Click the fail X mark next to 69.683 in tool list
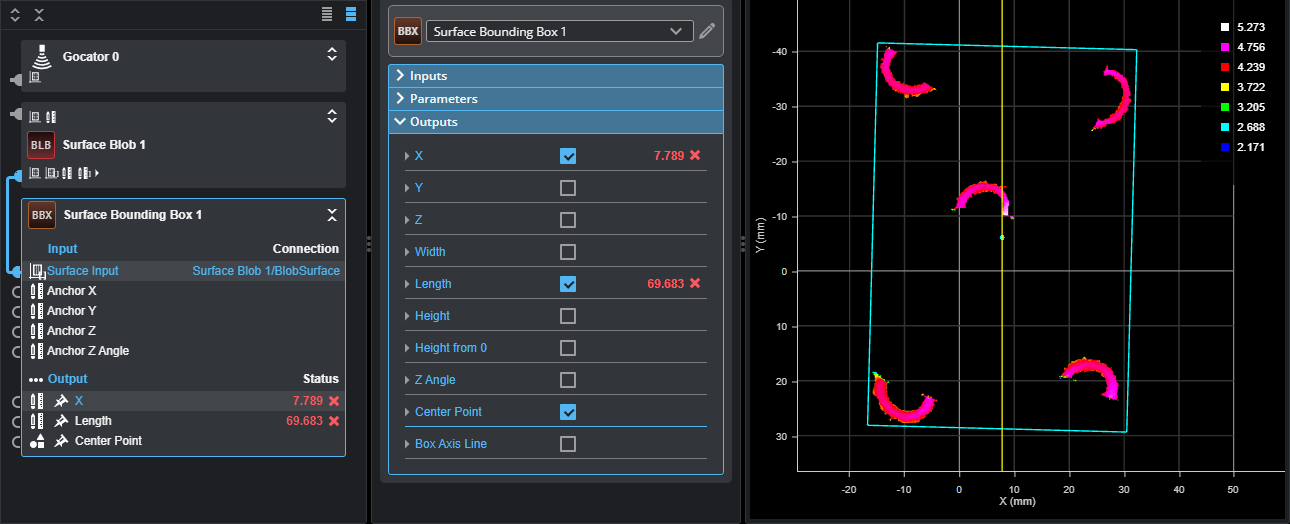This screenshot has height=524, width=1290. tap(334, 421)
